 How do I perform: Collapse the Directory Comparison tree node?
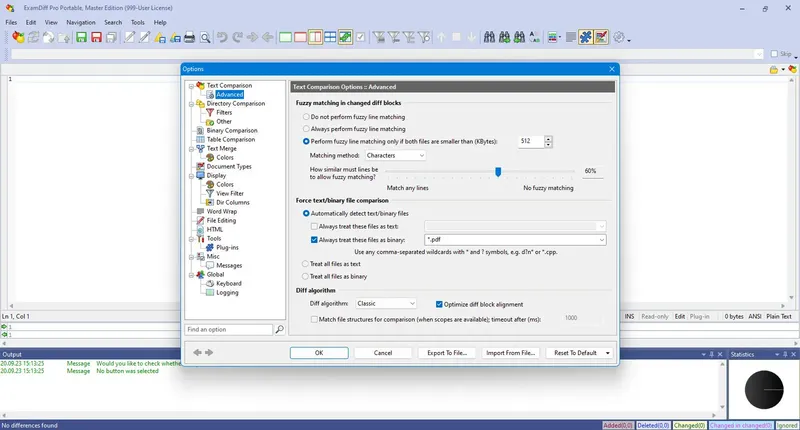tap(191, 104)
